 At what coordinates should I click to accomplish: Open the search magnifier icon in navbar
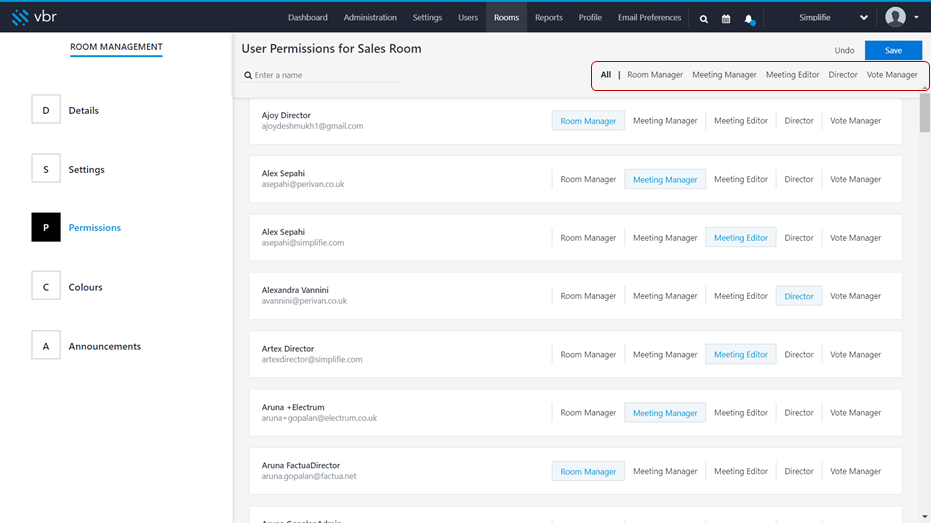point(704,19)
